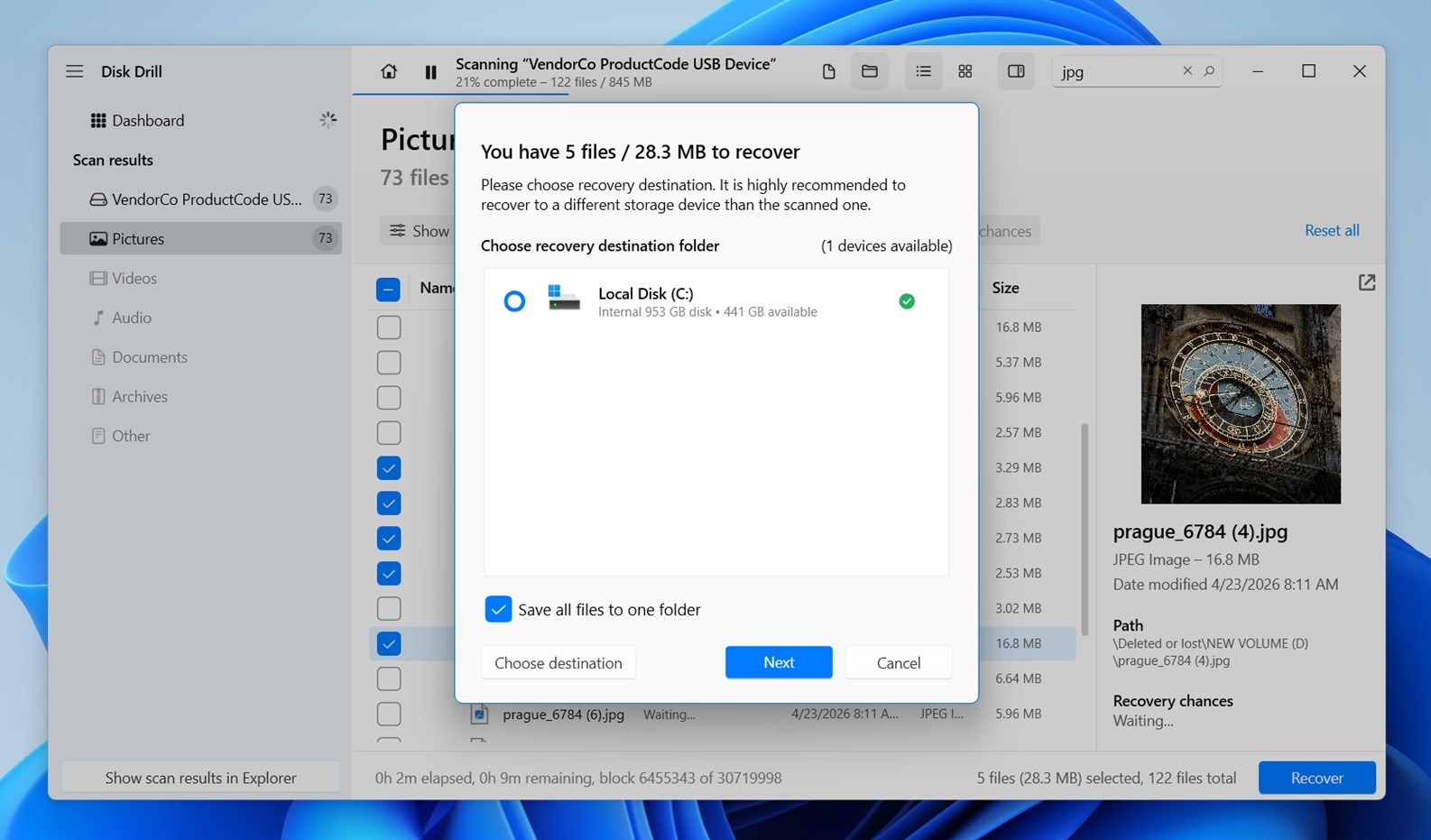The image size is (1431, 840).
Task: Switch to list view layout
Action: 923,71
